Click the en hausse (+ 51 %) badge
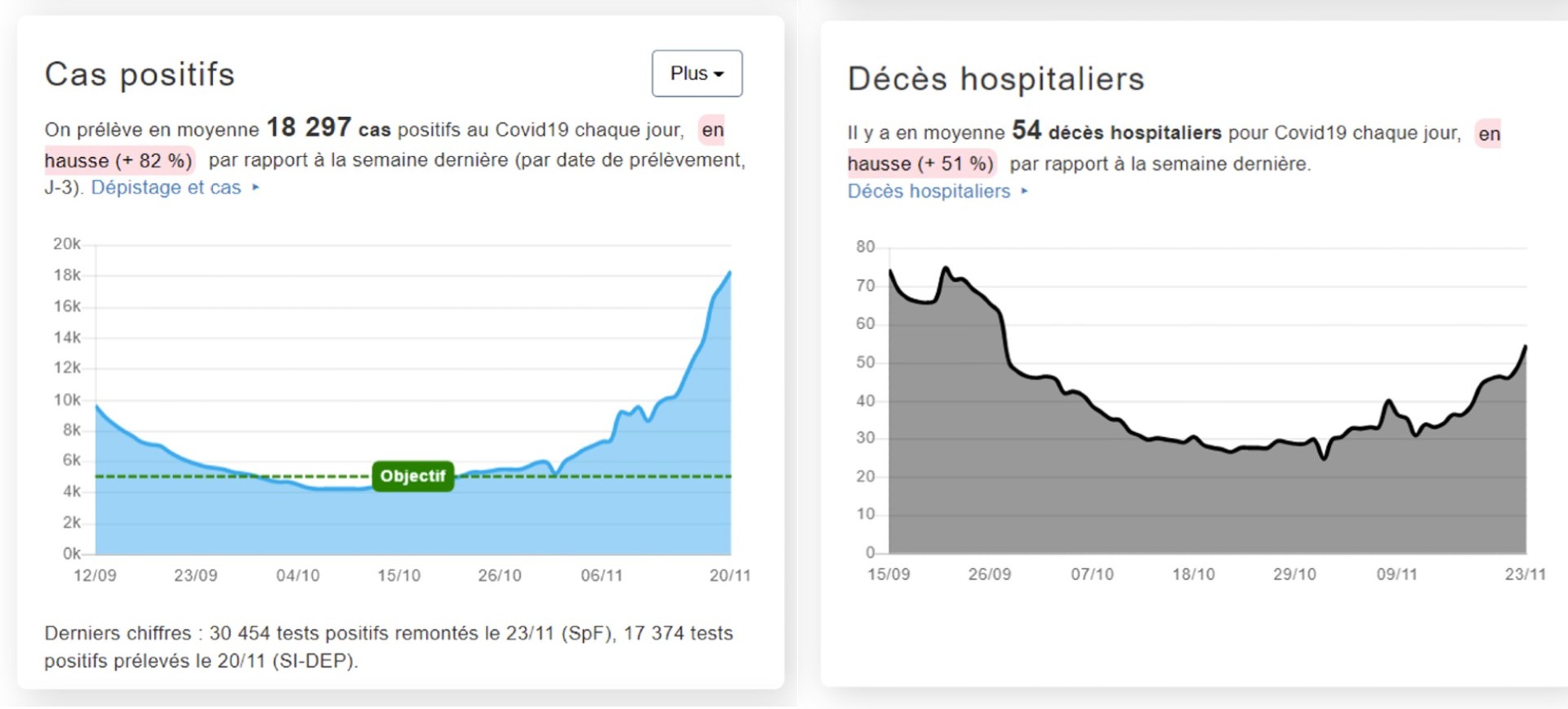The image size is (1568, 709). [920, 163]
